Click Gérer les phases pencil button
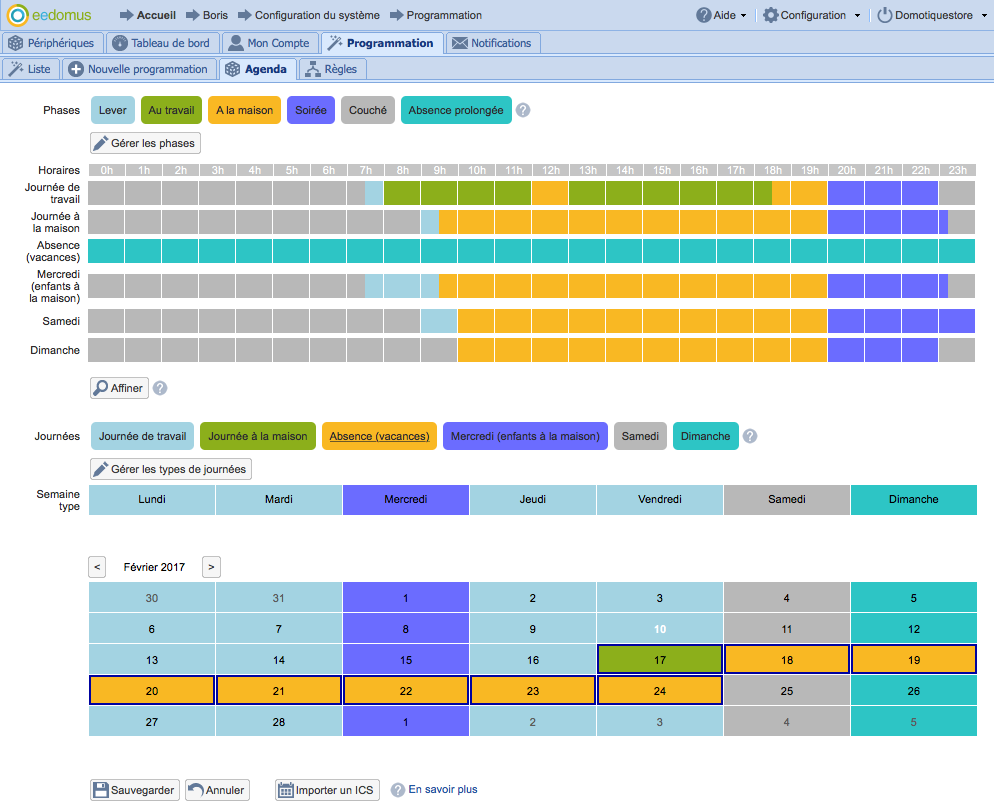 click(146, 143)
